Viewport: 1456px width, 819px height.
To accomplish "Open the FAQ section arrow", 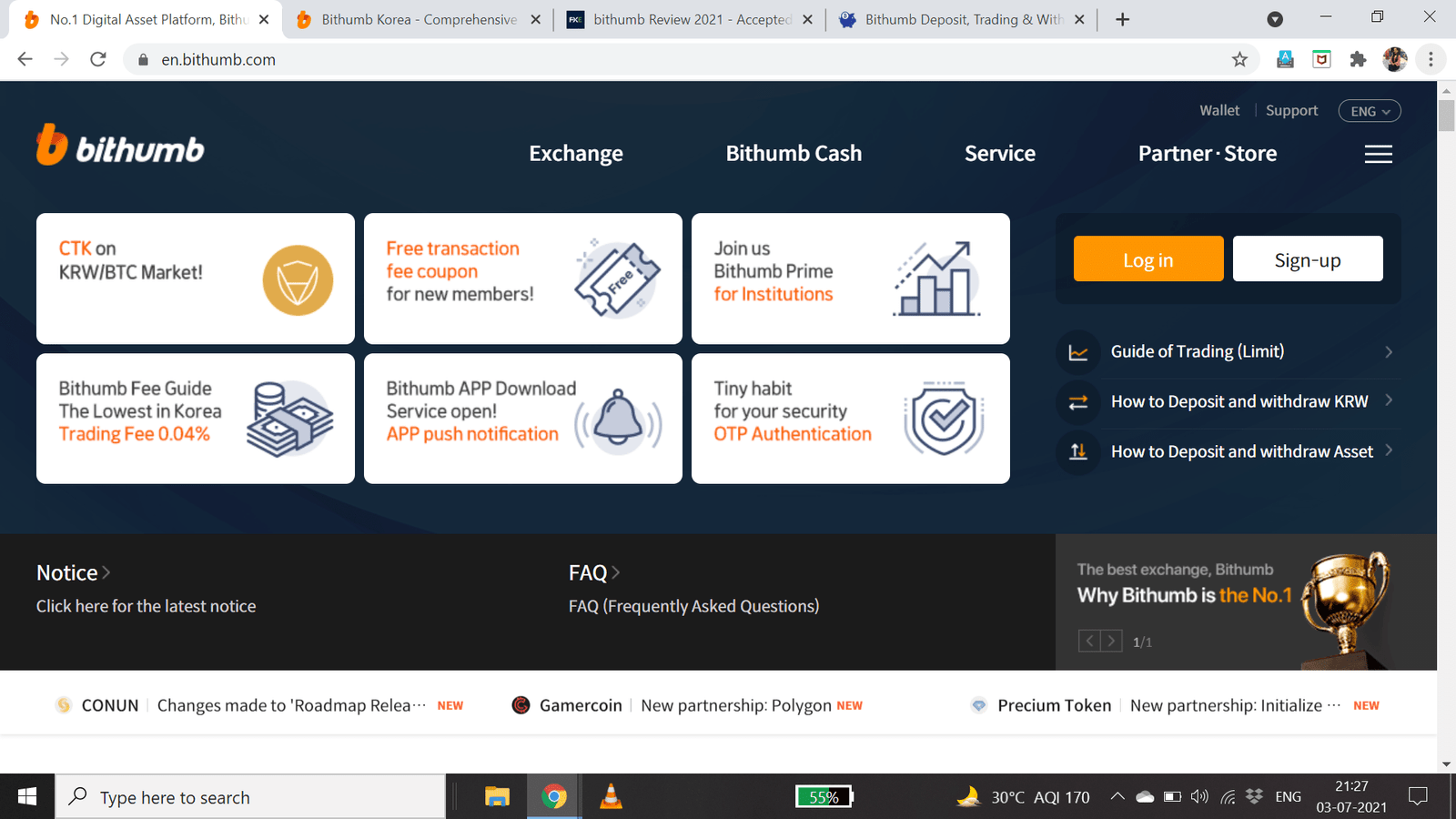I will click(615, 572).
